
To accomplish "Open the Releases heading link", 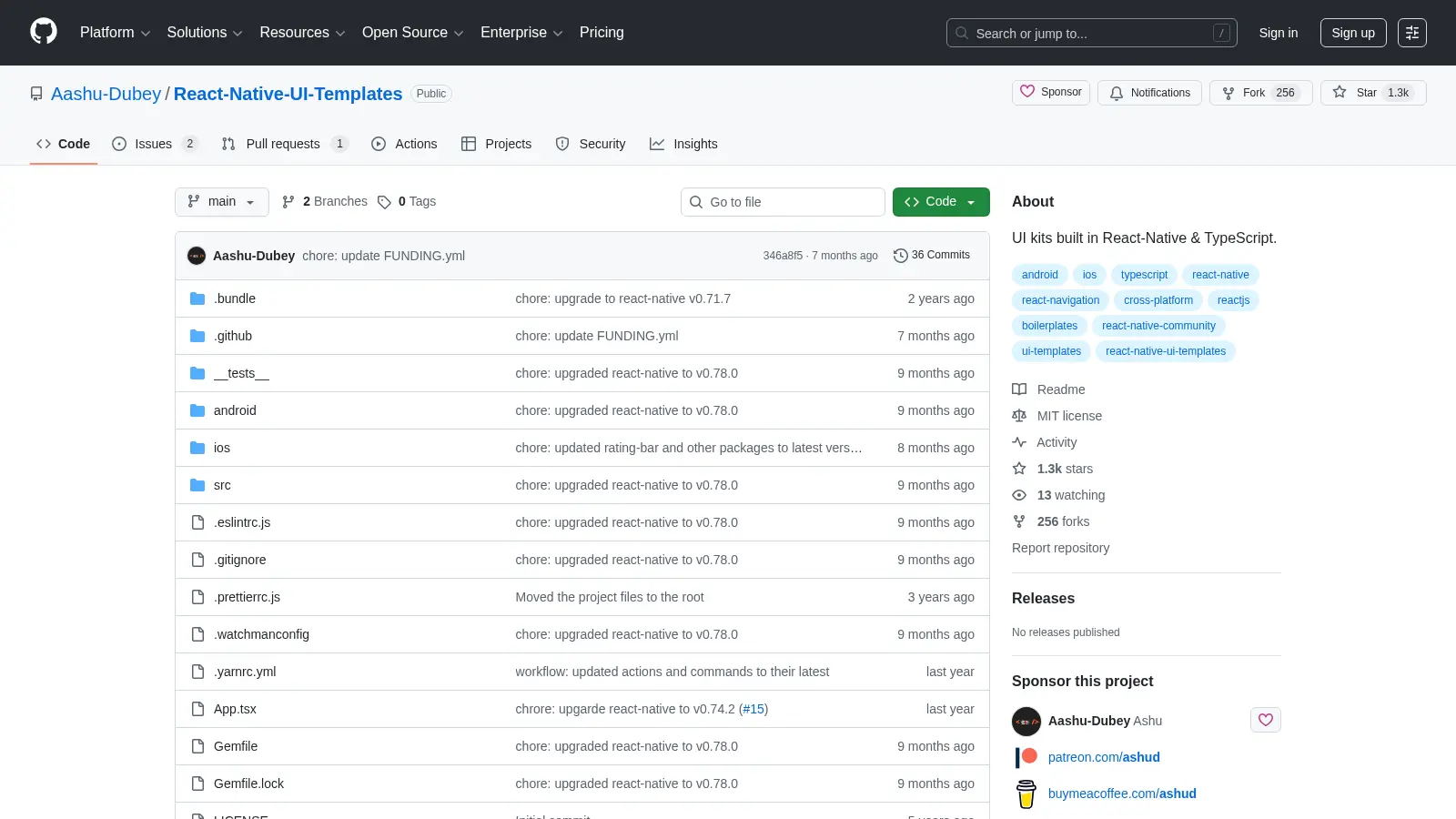I will click(x=1043, y=598).
